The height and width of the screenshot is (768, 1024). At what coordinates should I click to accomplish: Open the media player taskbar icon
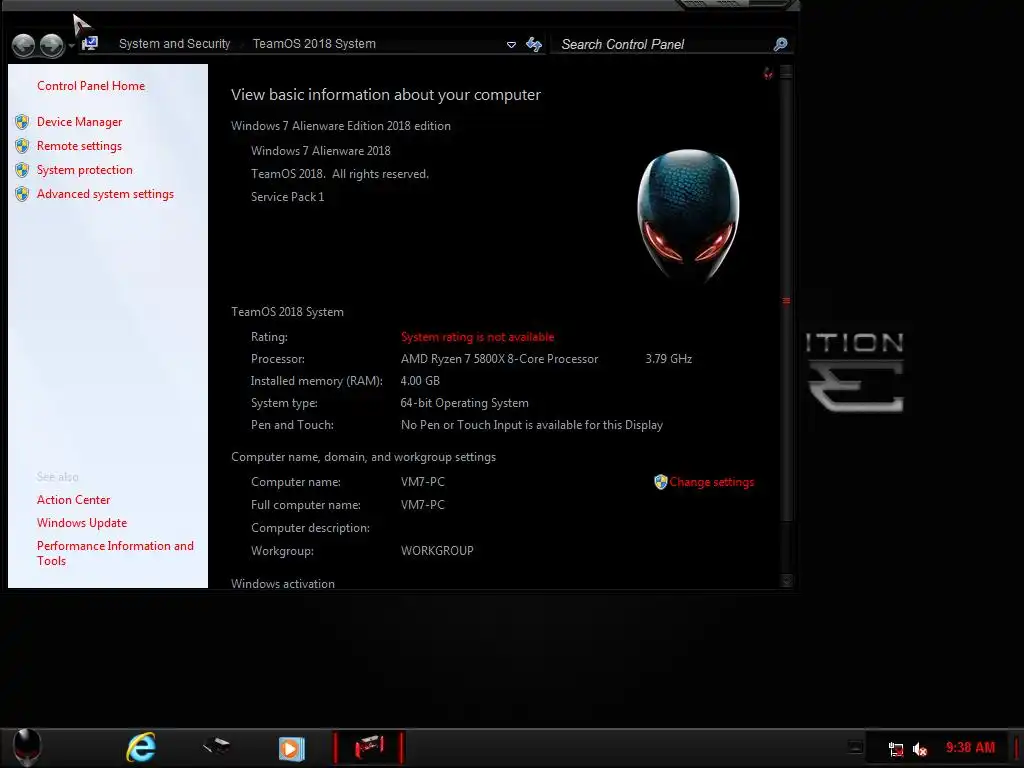291,748
